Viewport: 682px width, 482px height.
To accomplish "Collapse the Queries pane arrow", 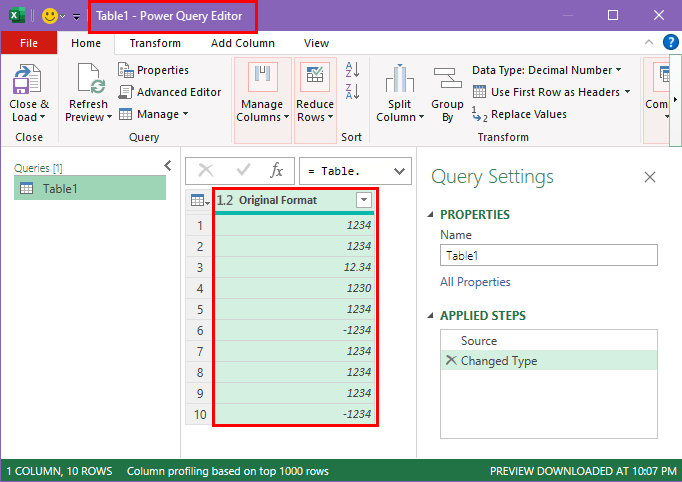I will (168, 166).
